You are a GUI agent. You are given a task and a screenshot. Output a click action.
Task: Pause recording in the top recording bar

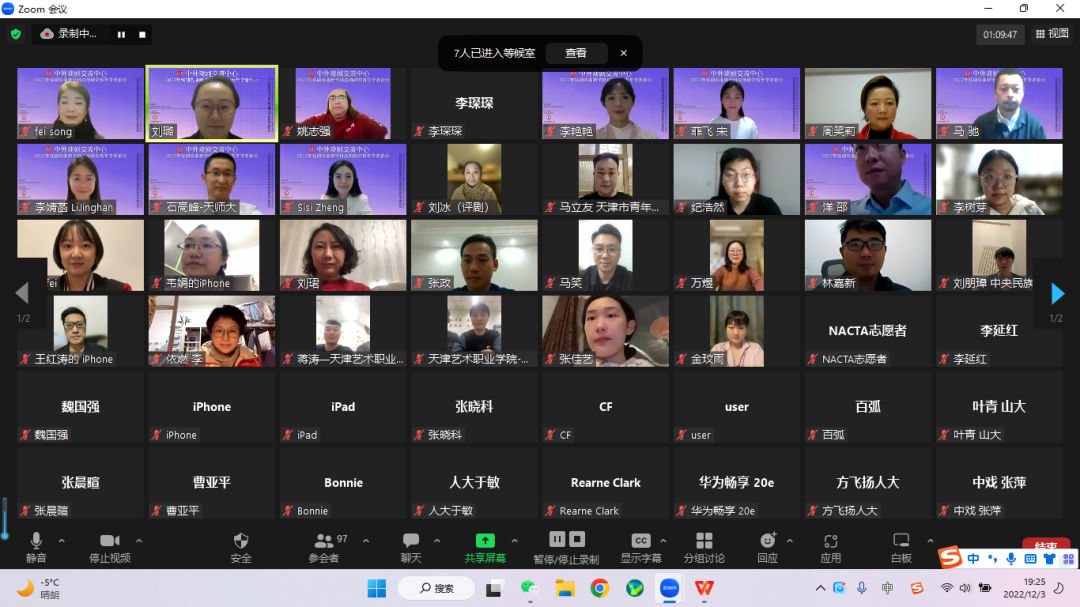click(x=122, y=34)
